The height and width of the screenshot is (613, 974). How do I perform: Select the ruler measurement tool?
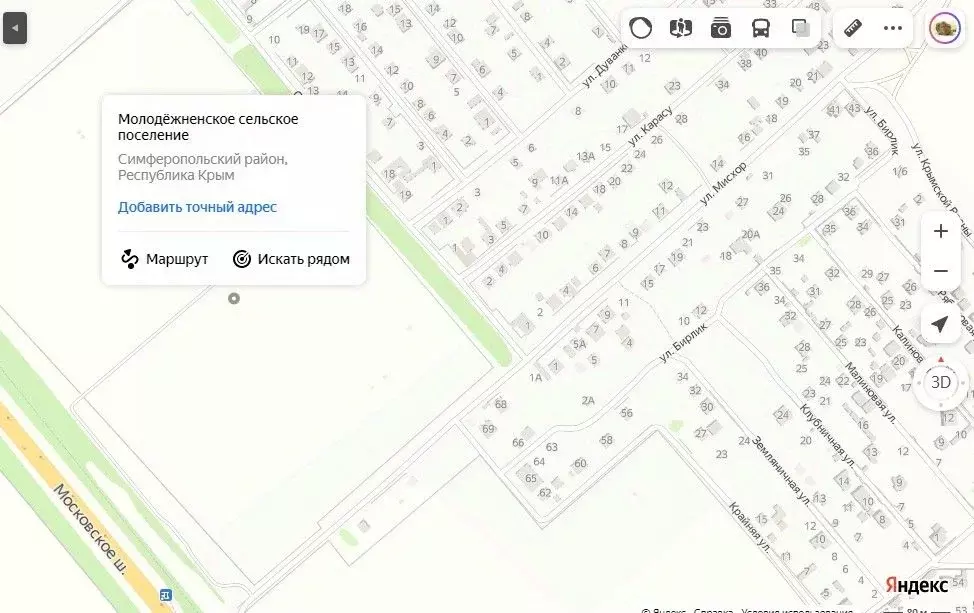pos(853,28)
